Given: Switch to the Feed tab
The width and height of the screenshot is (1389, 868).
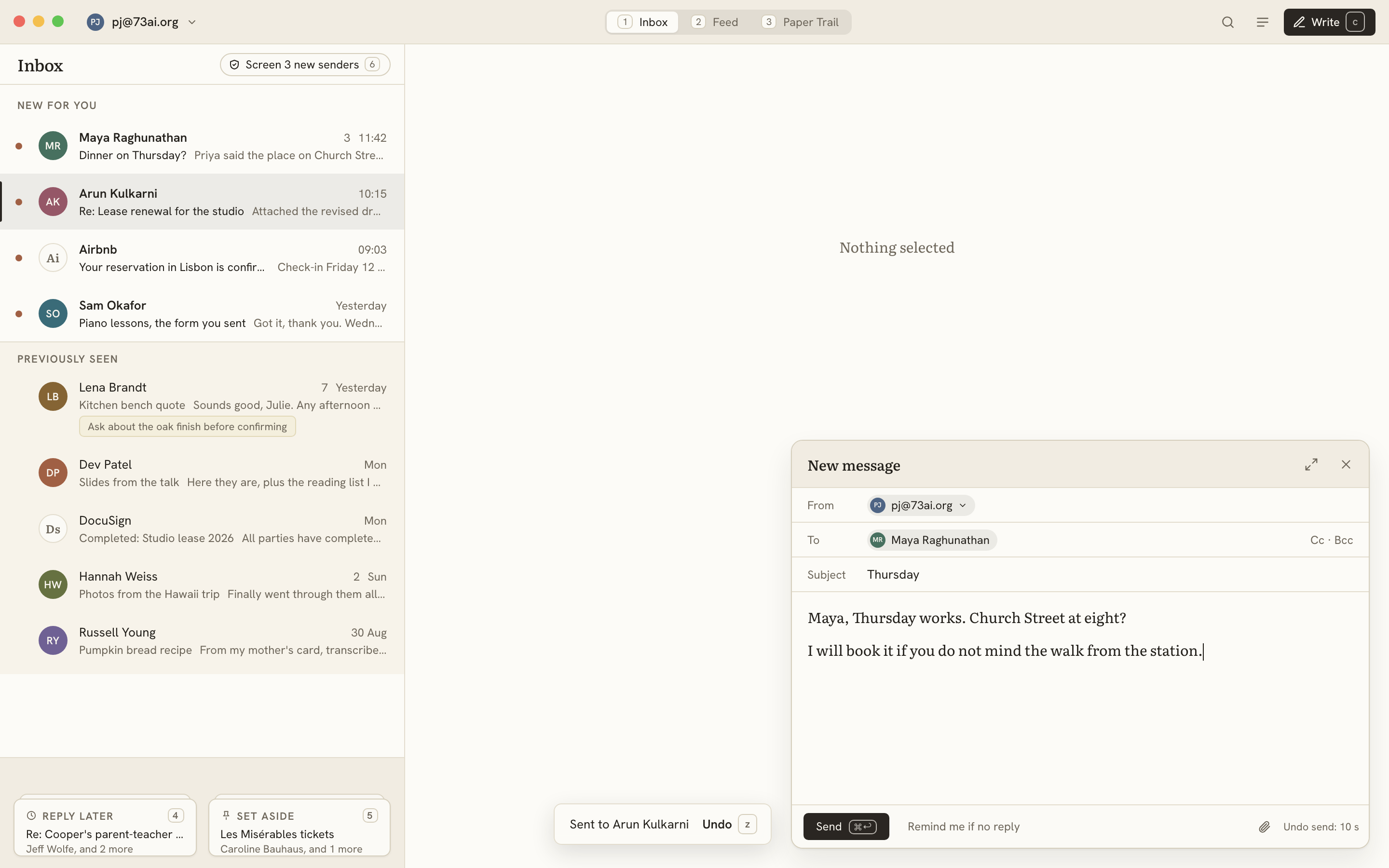Looking at the screenshot, I should pyautogui.click(x=715, y=22).
